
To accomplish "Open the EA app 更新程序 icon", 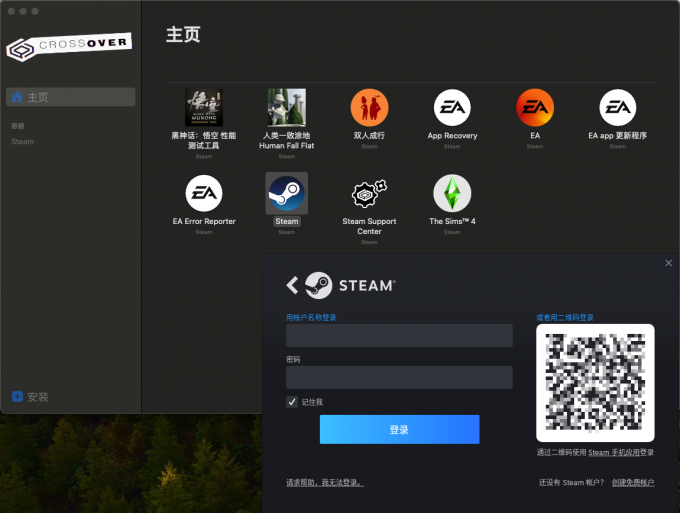I will tap(618, 107).
